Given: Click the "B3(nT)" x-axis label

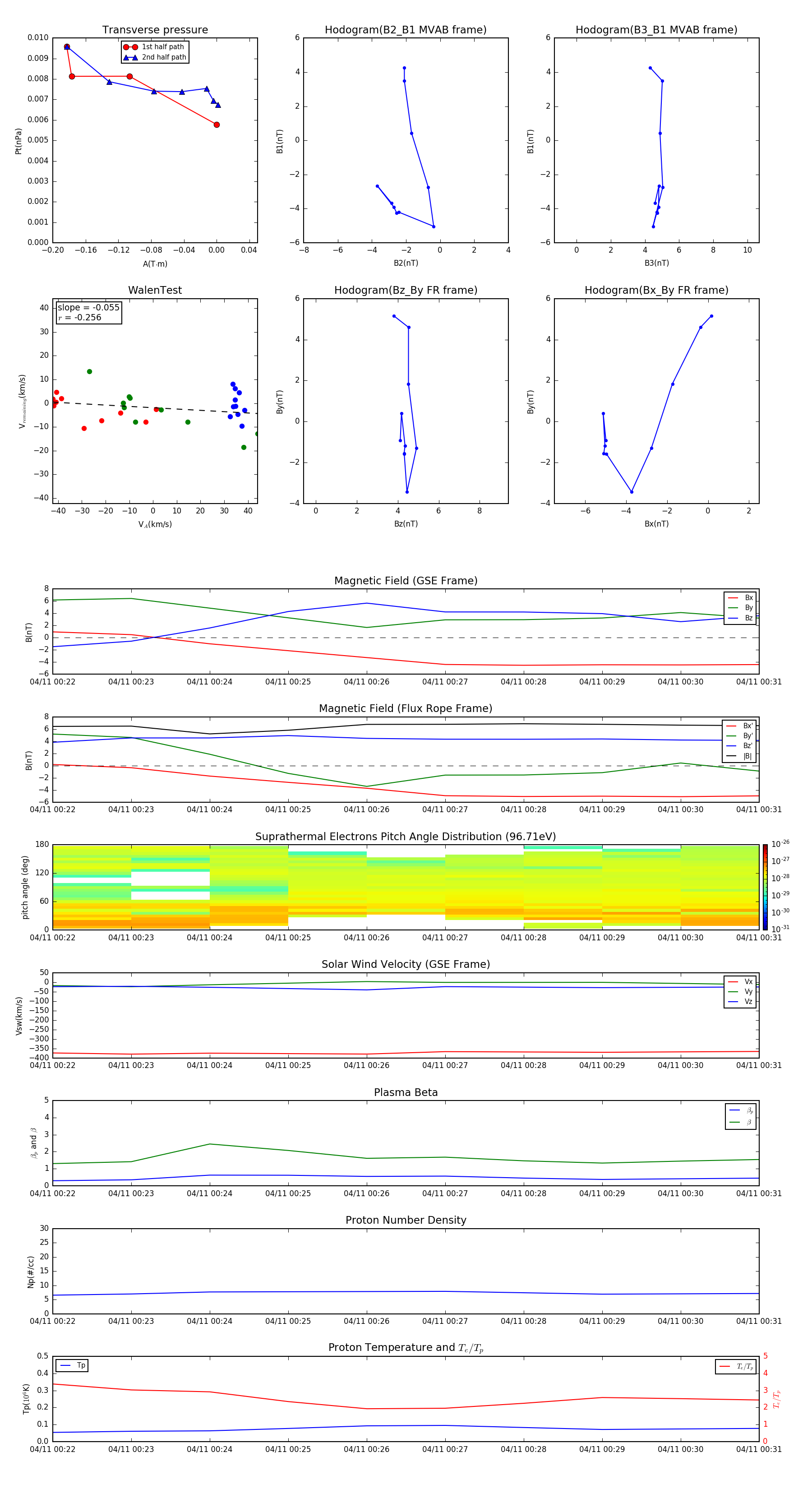Looking at the screenshot, I should coord(656,263).
